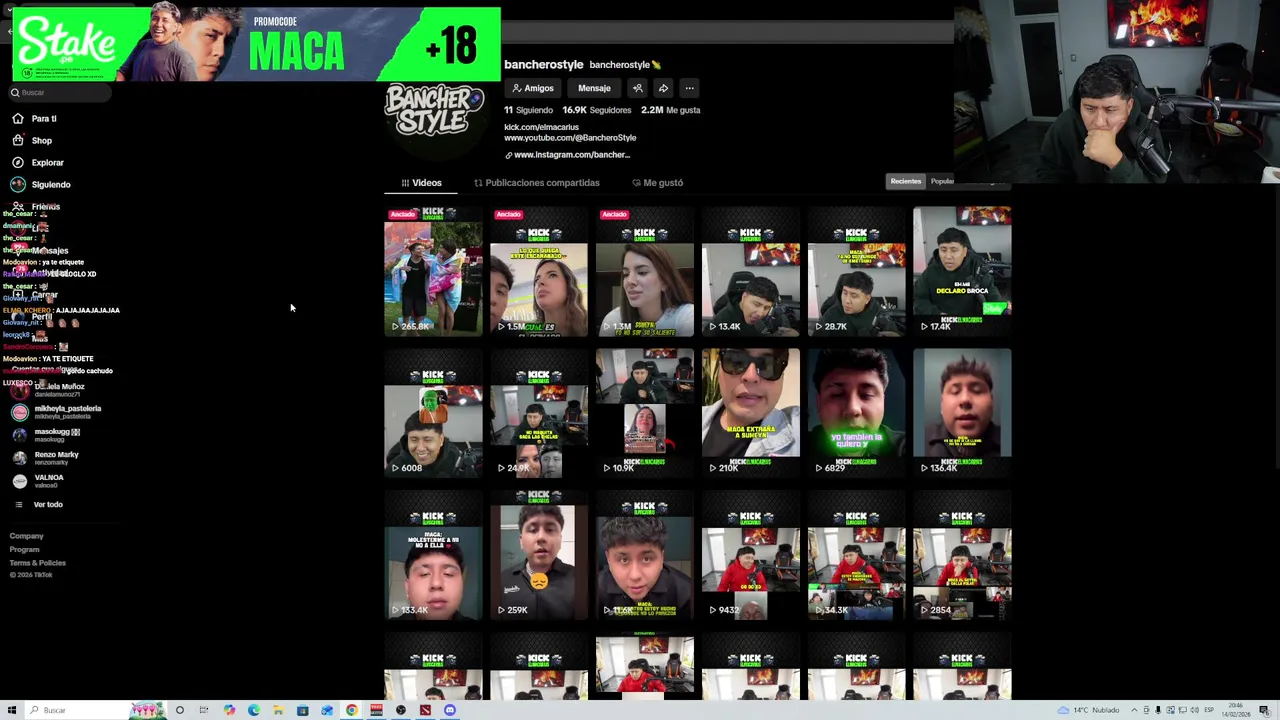Open the 16.9K Seguidores list
Screen dimensions: 1280x720
pyautogui.click(x=596, y=110)
